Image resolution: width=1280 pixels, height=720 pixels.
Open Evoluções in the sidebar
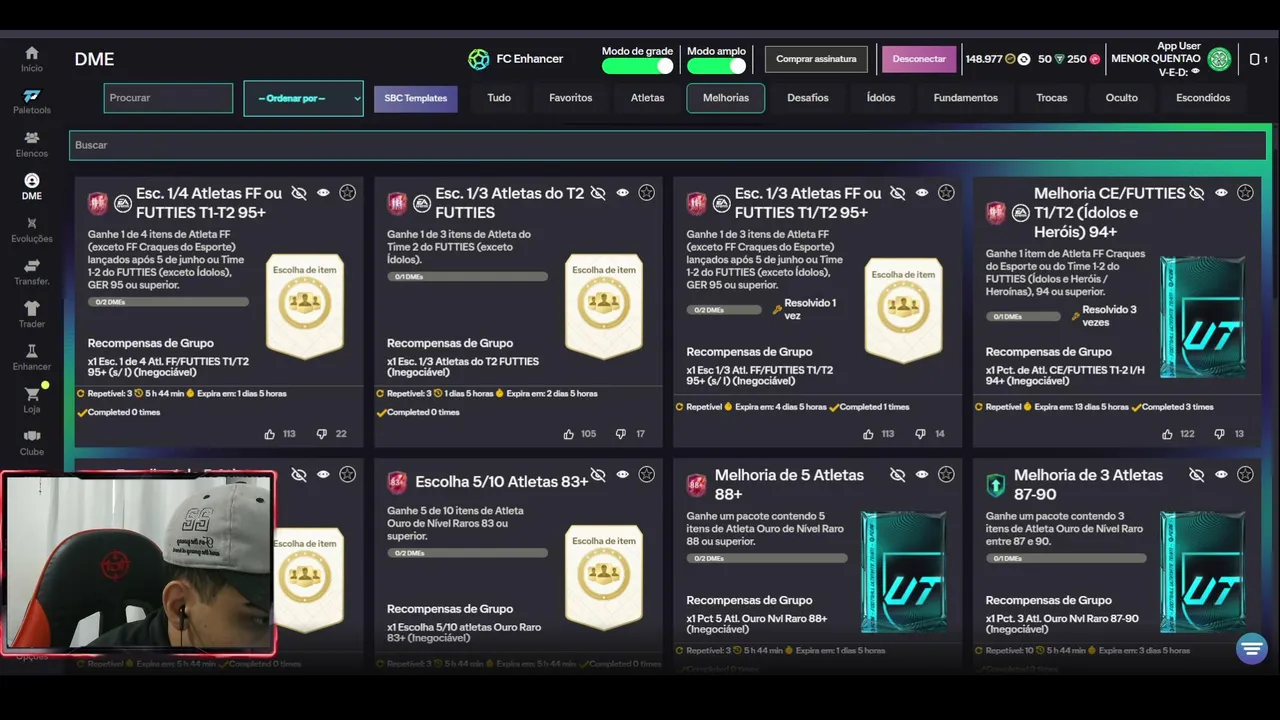(32, 230)
